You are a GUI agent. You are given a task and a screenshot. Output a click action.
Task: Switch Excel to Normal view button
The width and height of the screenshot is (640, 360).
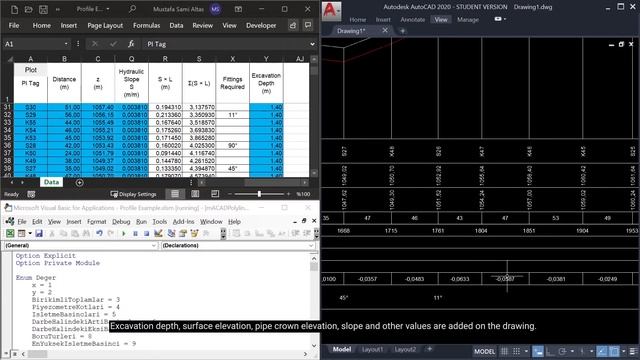pyautogui.click(x=175, y=194)
